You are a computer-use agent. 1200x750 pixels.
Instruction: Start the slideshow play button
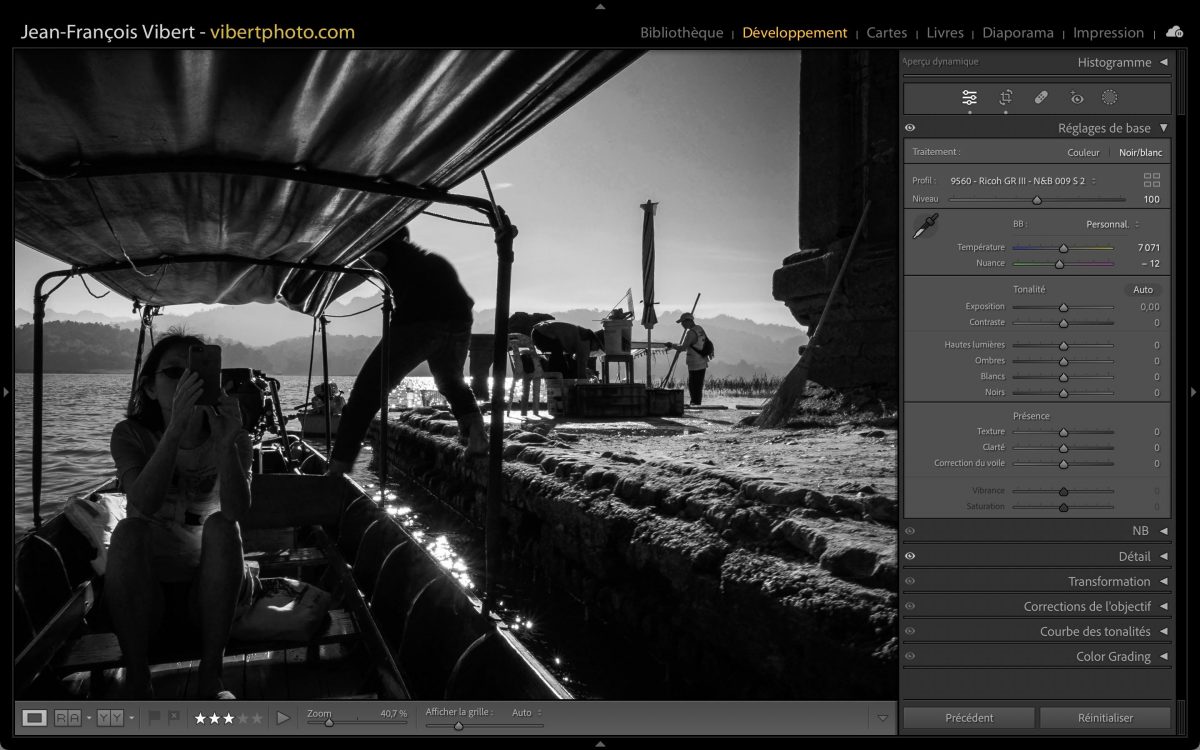(283, 717)
